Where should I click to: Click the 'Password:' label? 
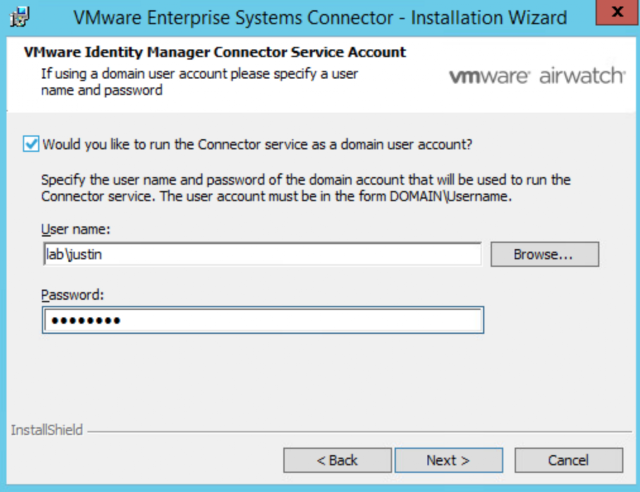click(x=73, y=295)
